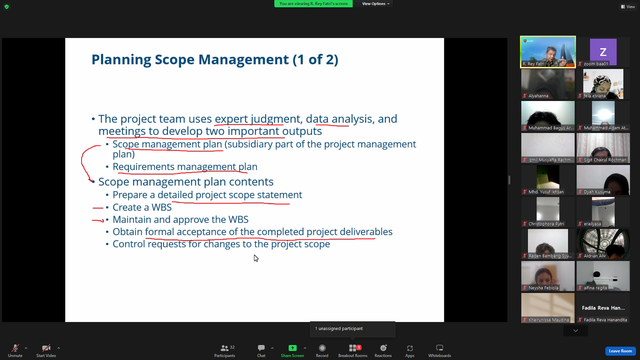
Task: Open video options arrow next to Start Video
Action: (58, 348)
